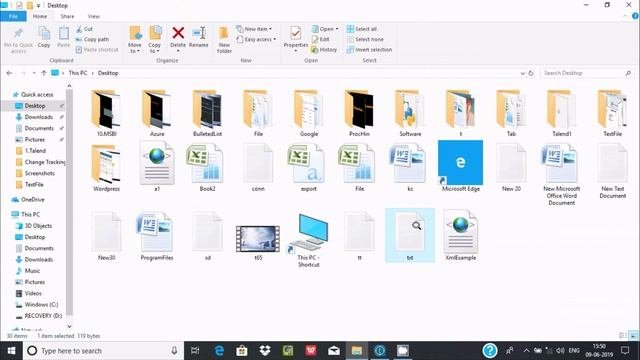The image size is (640, 360).
Task: Select the a1 web file icon
Action: [157, 164]
